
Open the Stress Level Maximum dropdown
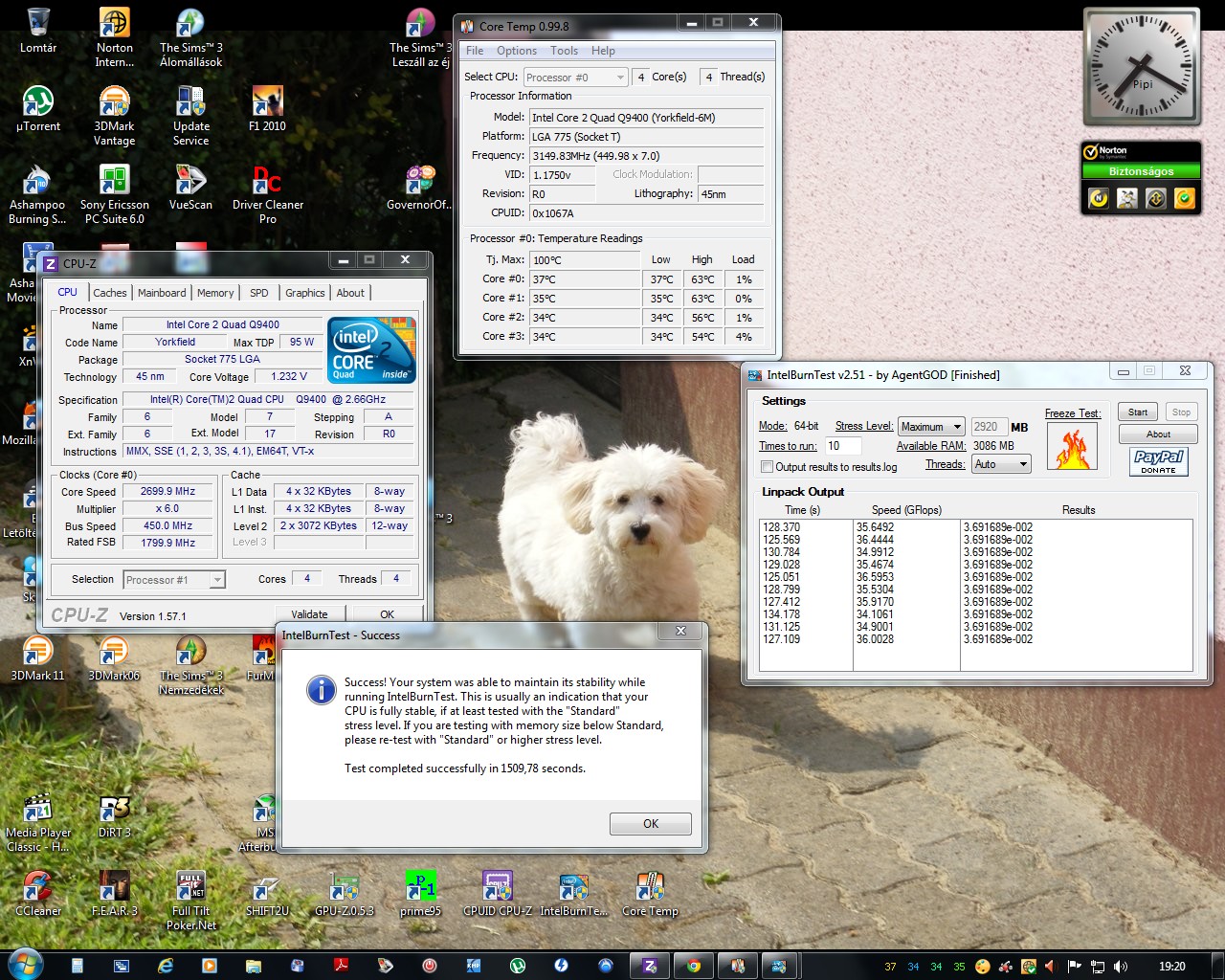(x=931, y=427)
